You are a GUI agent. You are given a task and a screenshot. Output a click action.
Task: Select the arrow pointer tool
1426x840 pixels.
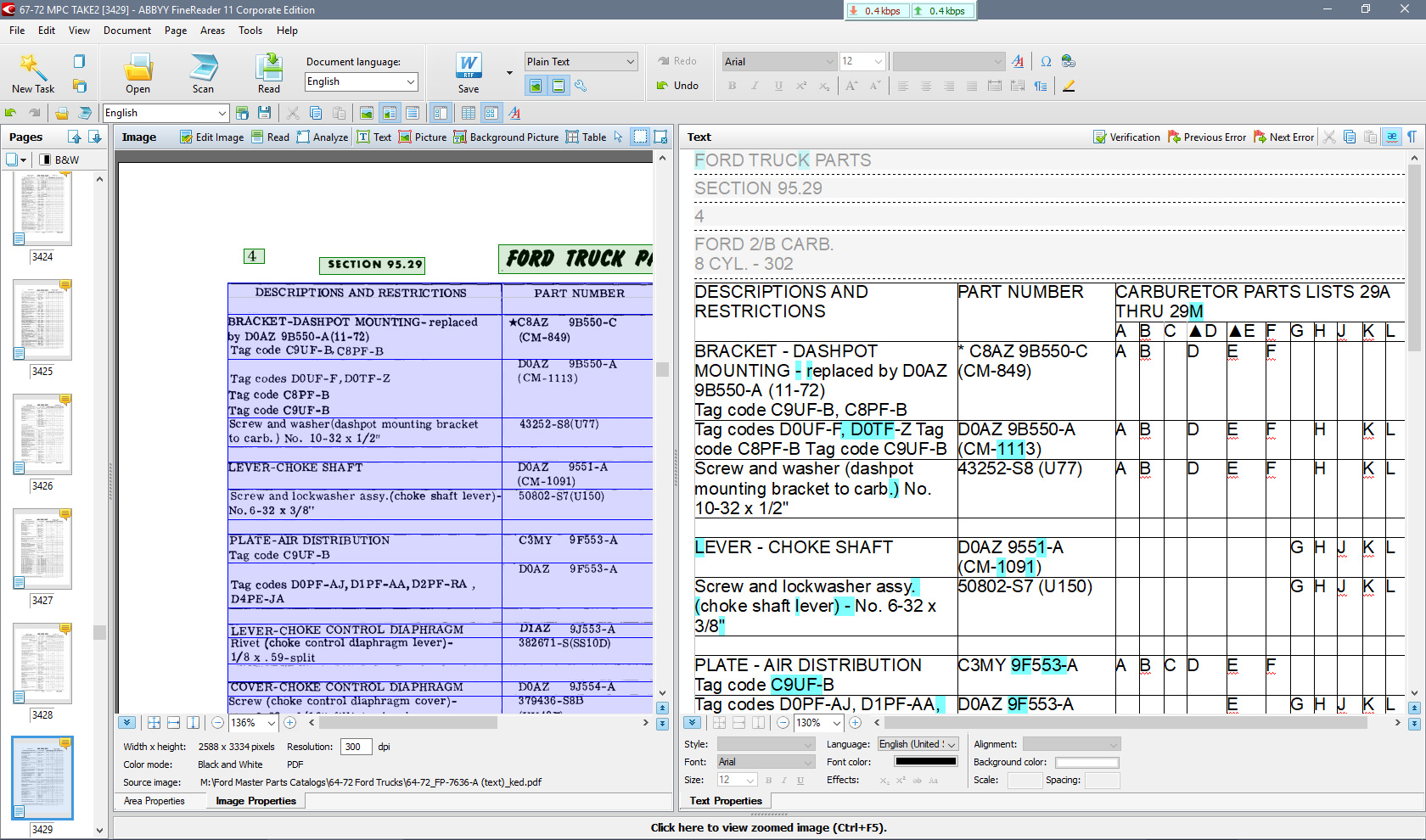tap(618, 137)
